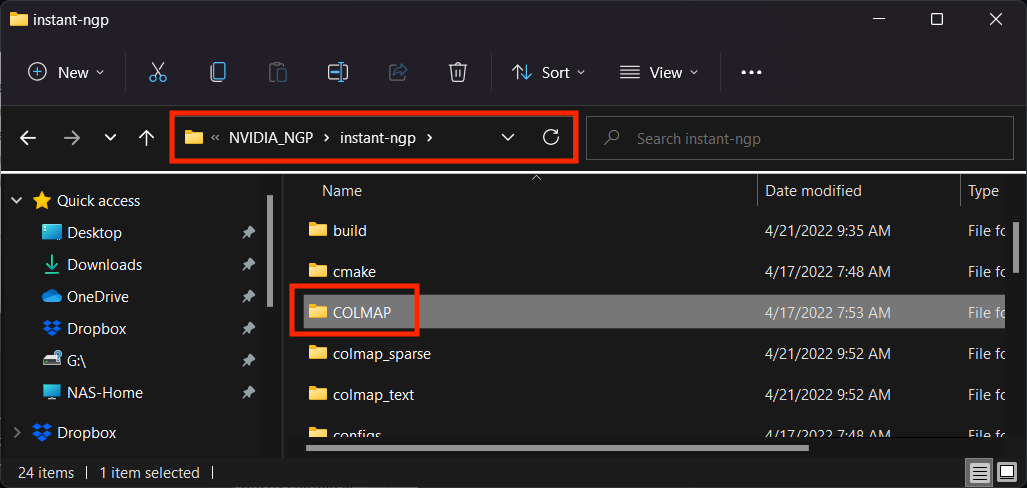Click instant-ngp breadcrumb segment
Image resolution: width=1027 pixels, height=488 pixels.
[x=378, y=138]
